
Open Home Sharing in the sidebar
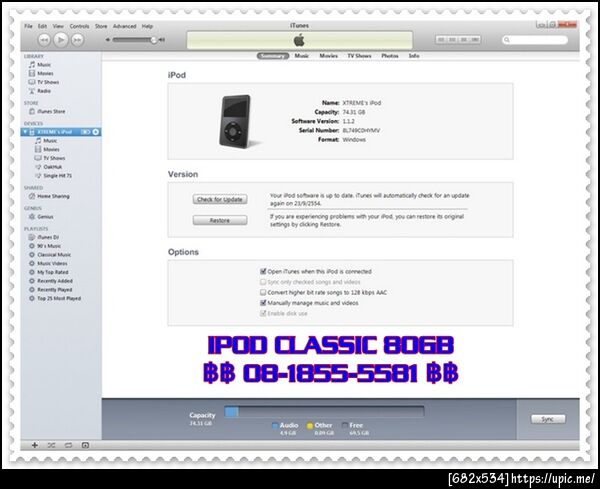tap(49, 196)
